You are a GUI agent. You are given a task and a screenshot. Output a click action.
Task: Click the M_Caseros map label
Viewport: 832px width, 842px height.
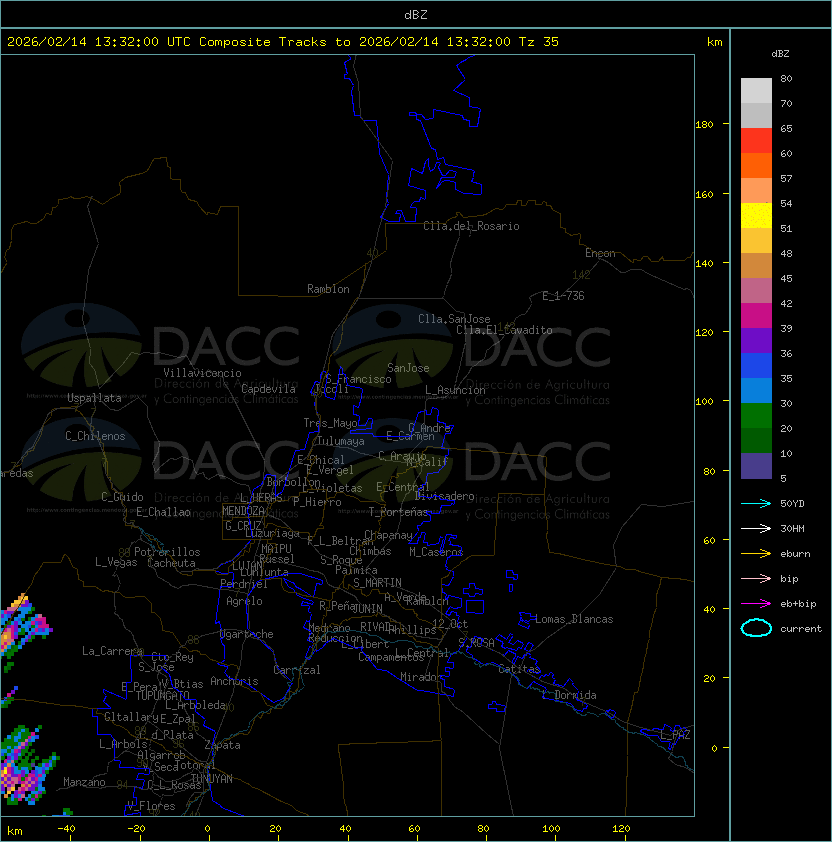point(436,552)
